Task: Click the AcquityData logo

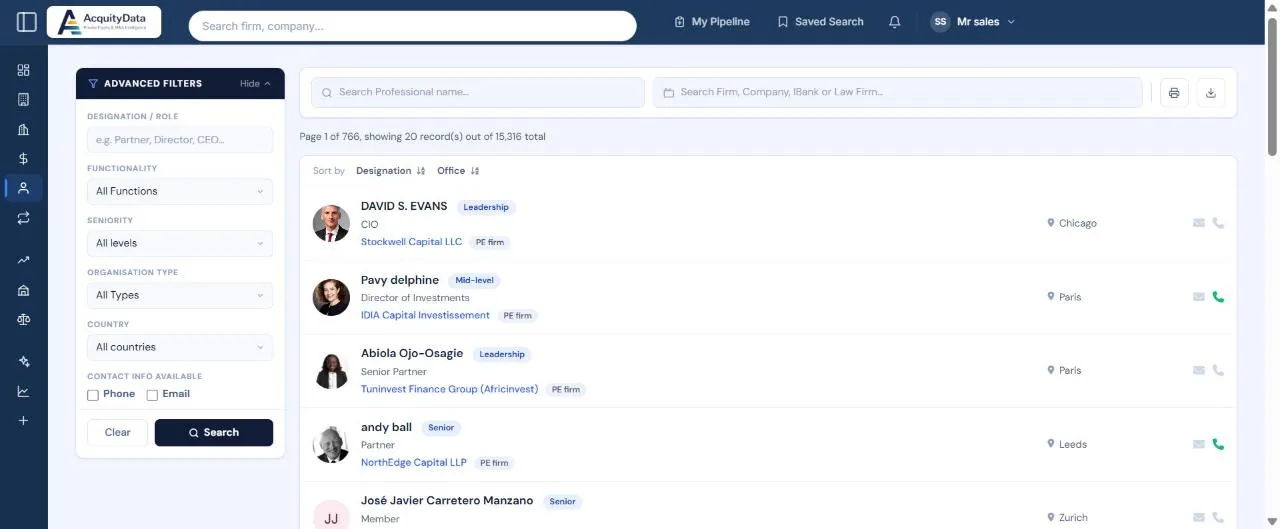Action: pos(104,22)
